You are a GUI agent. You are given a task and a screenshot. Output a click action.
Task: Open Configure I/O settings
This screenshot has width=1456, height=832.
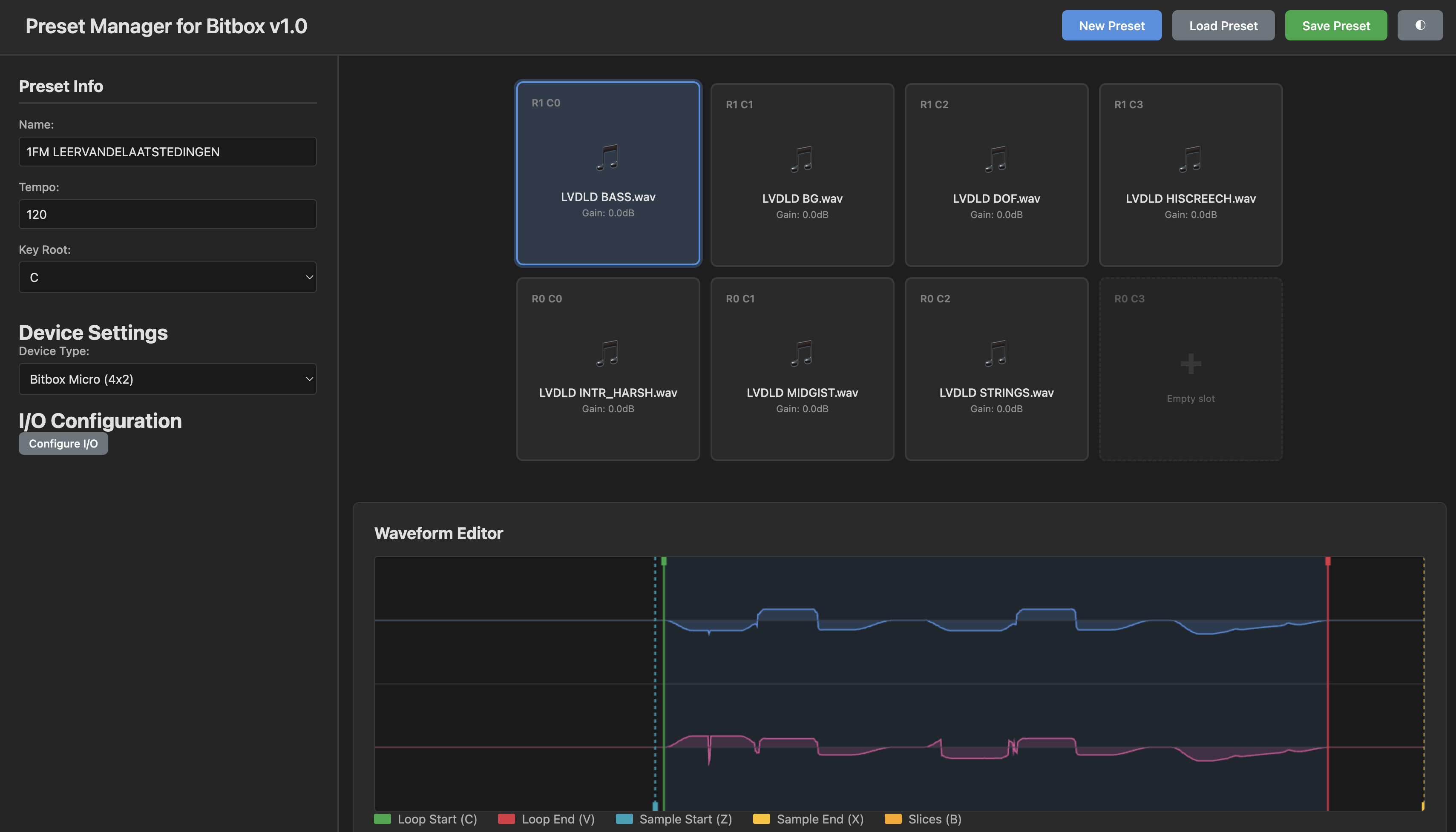click(63, 443)
